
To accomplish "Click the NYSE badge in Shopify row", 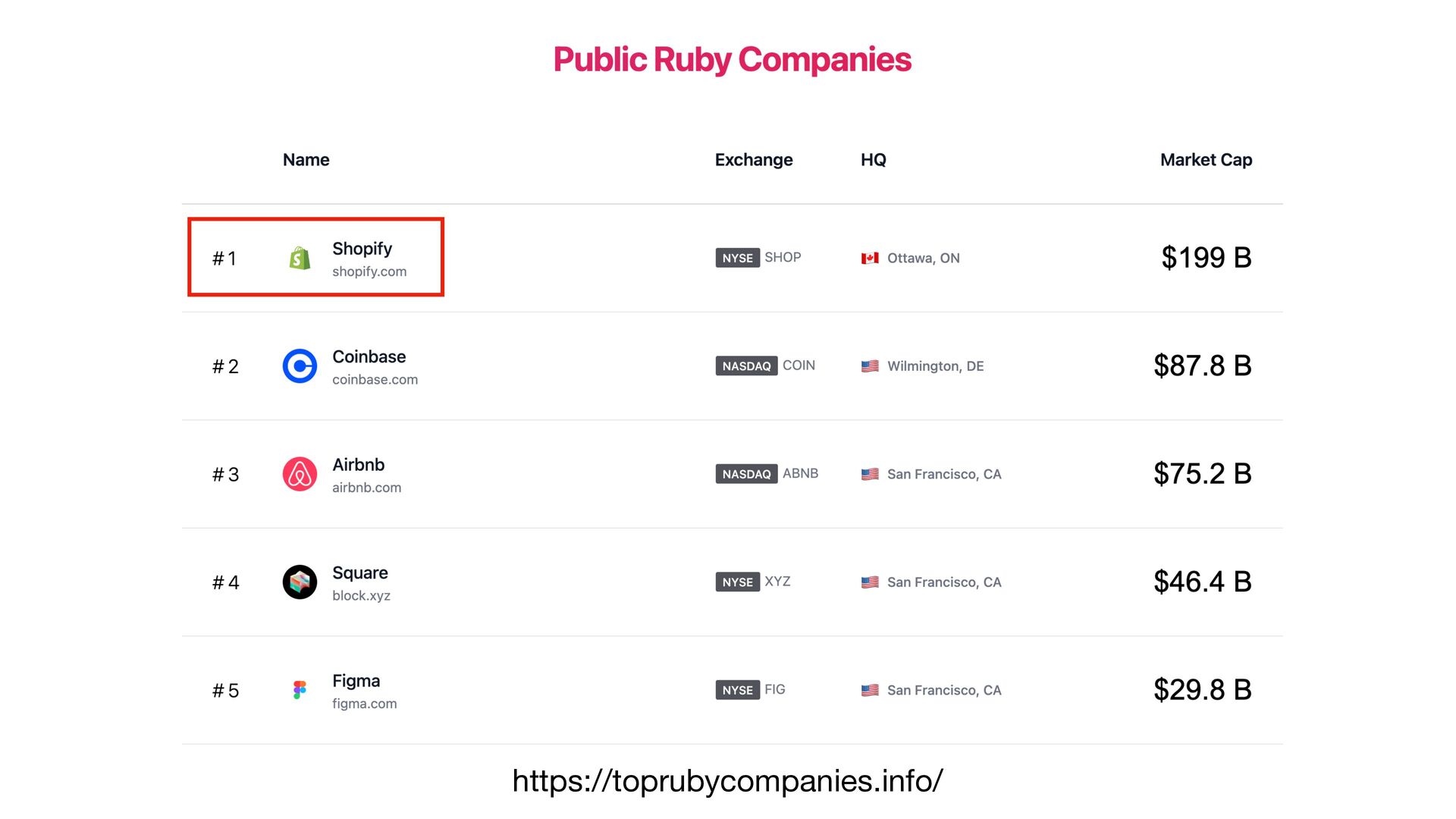I will point(737,258).
